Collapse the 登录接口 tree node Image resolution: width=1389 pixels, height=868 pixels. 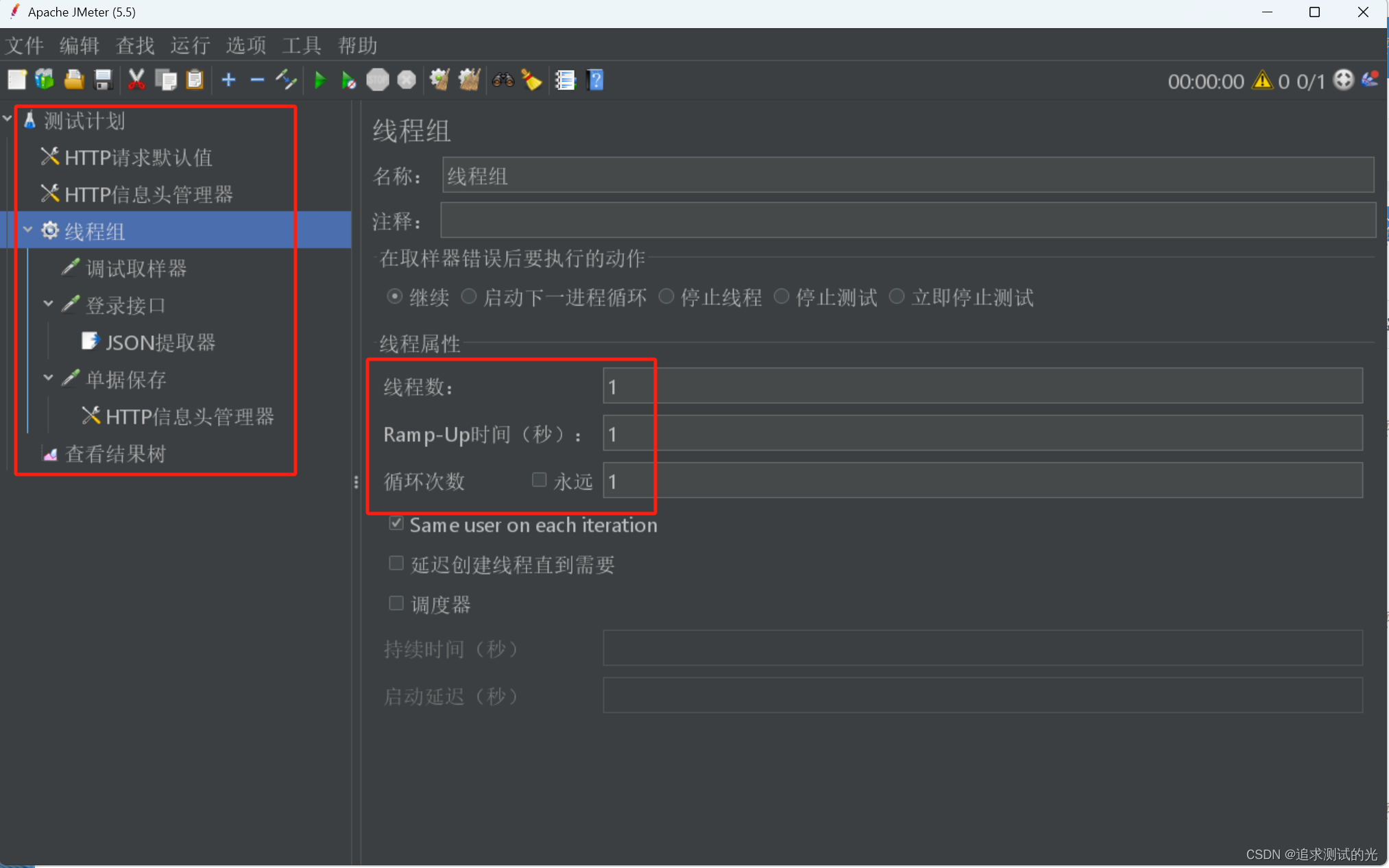[x=49, y=304]
